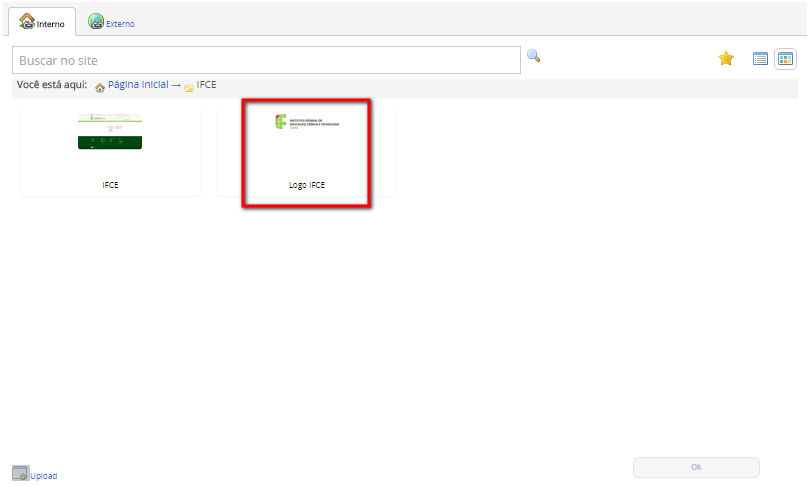Switch to the Externo tab
This screenshot has height=487, width=811.
point(111,22)
